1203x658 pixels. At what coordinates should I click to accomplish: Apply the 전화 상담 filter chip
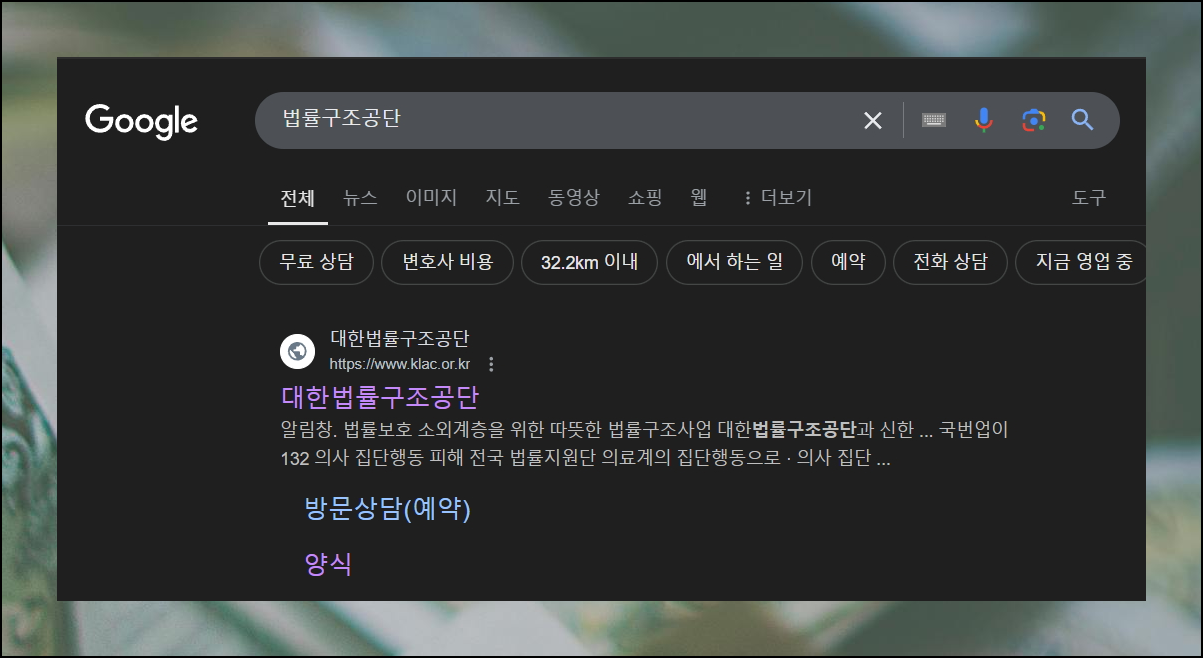coord(950,263)
